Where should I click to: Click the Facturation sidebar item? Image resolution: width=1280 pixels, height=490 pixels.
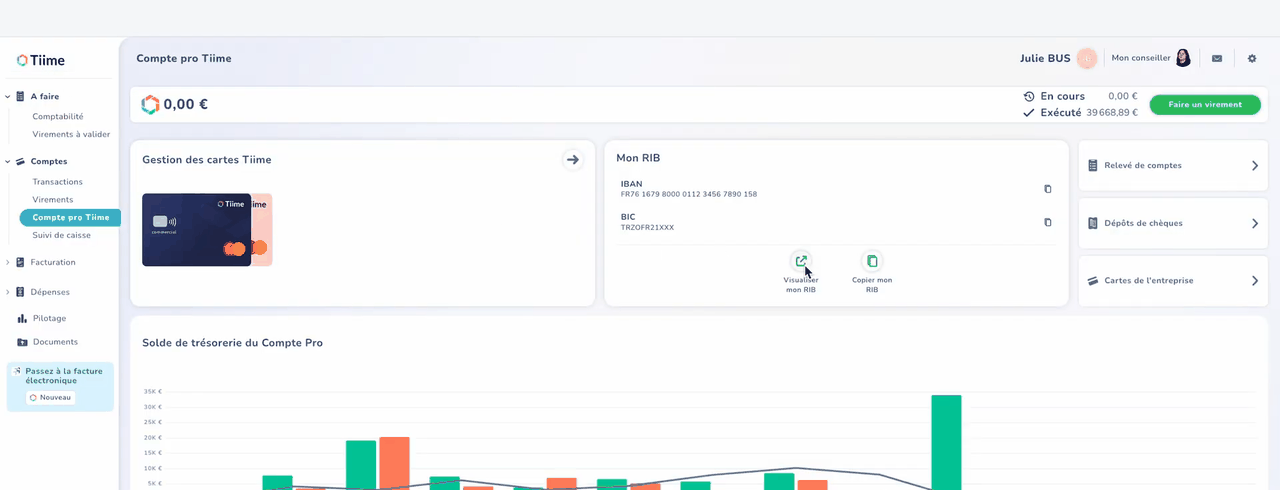(x=53, y=263)
